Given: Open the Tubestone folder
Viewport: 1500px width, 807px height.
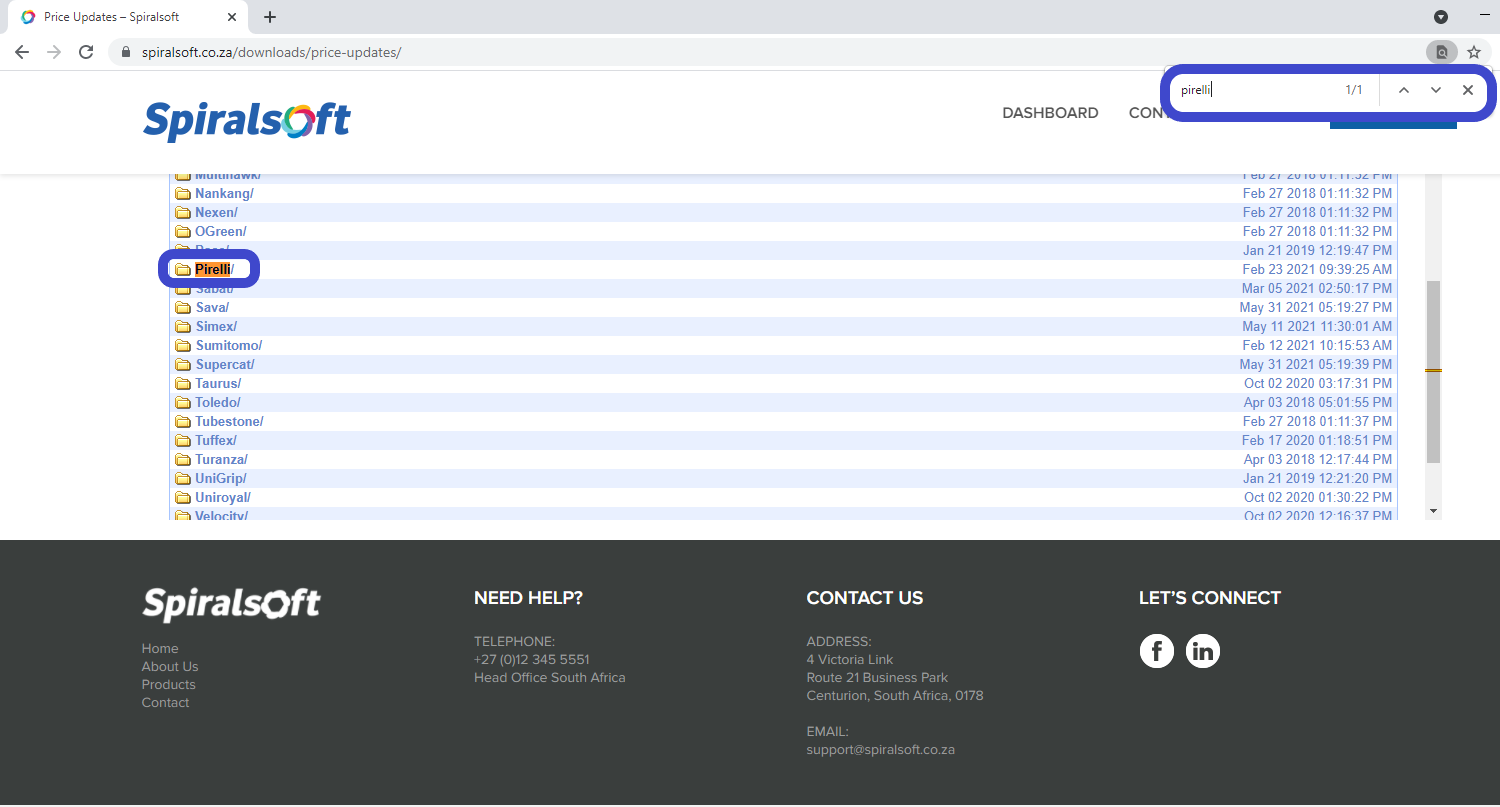Looking at the screenshot, I should (x=229, y=421).
